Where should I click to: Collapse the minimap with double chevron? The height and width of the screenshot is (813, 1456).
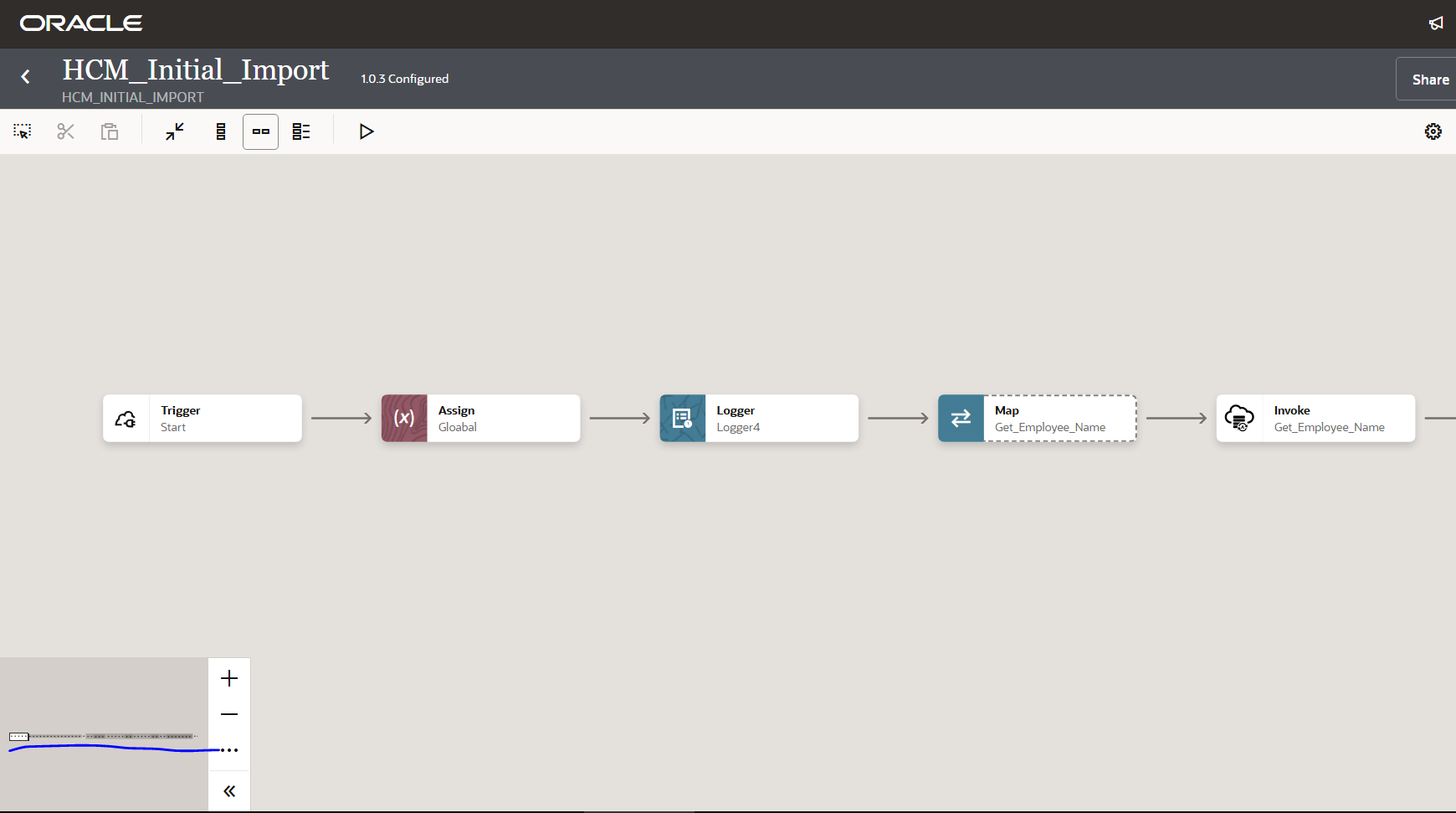pyautogui.click(x=229, y=791)
